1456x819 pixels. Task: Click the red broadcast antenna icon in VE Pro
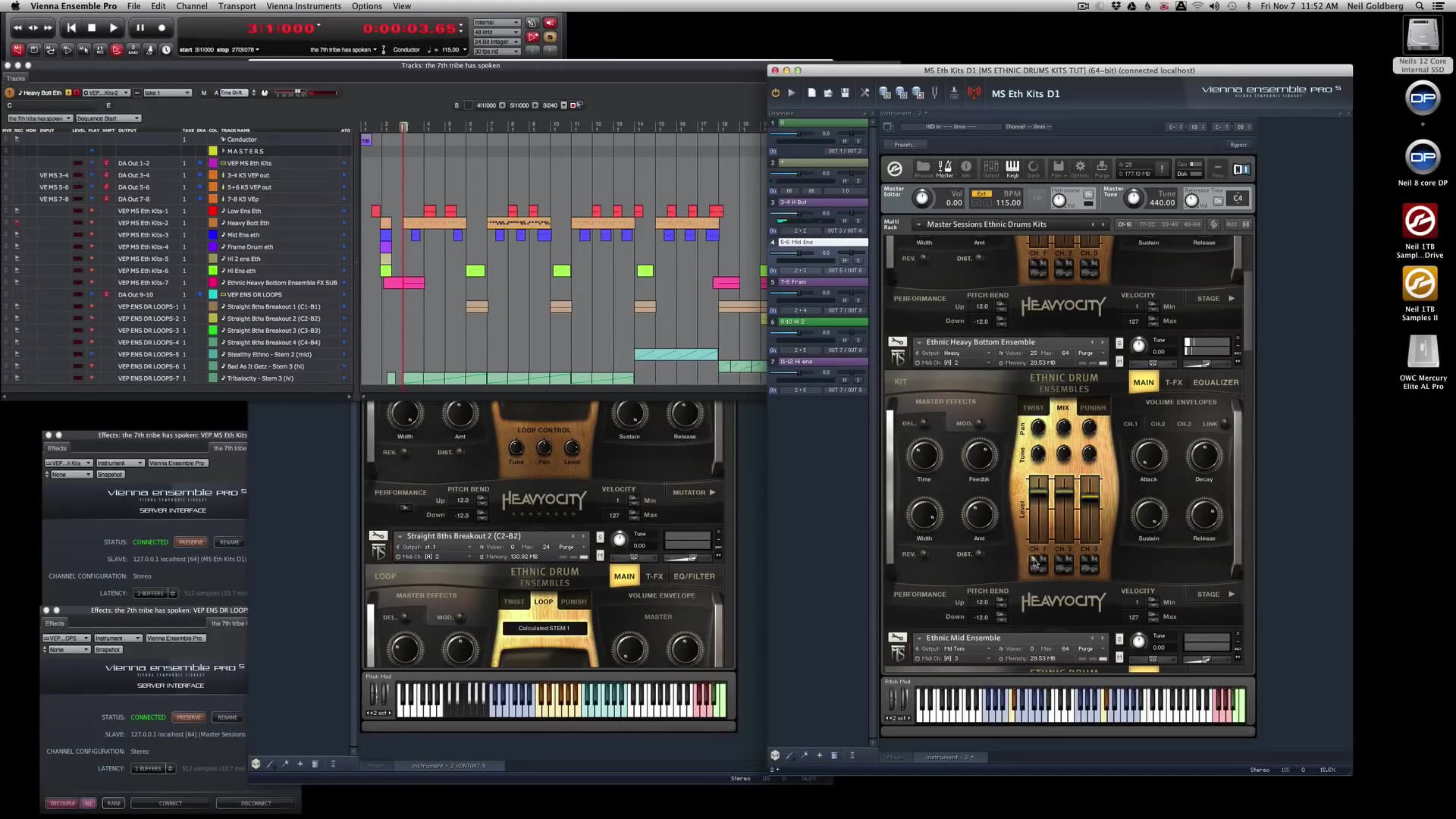pos(974,93)
